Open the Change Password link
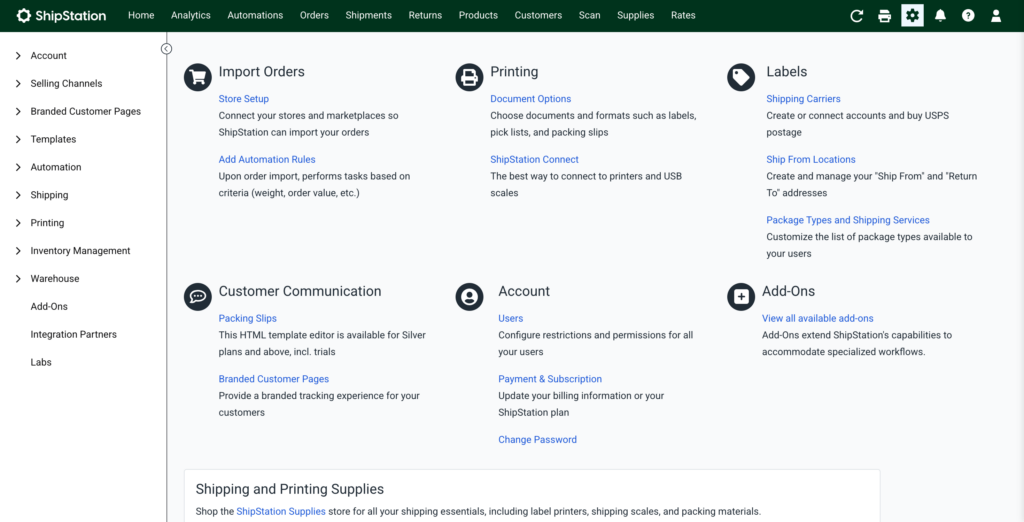Viewport: 1024px width, 522px height. click(x=537, y=440)
